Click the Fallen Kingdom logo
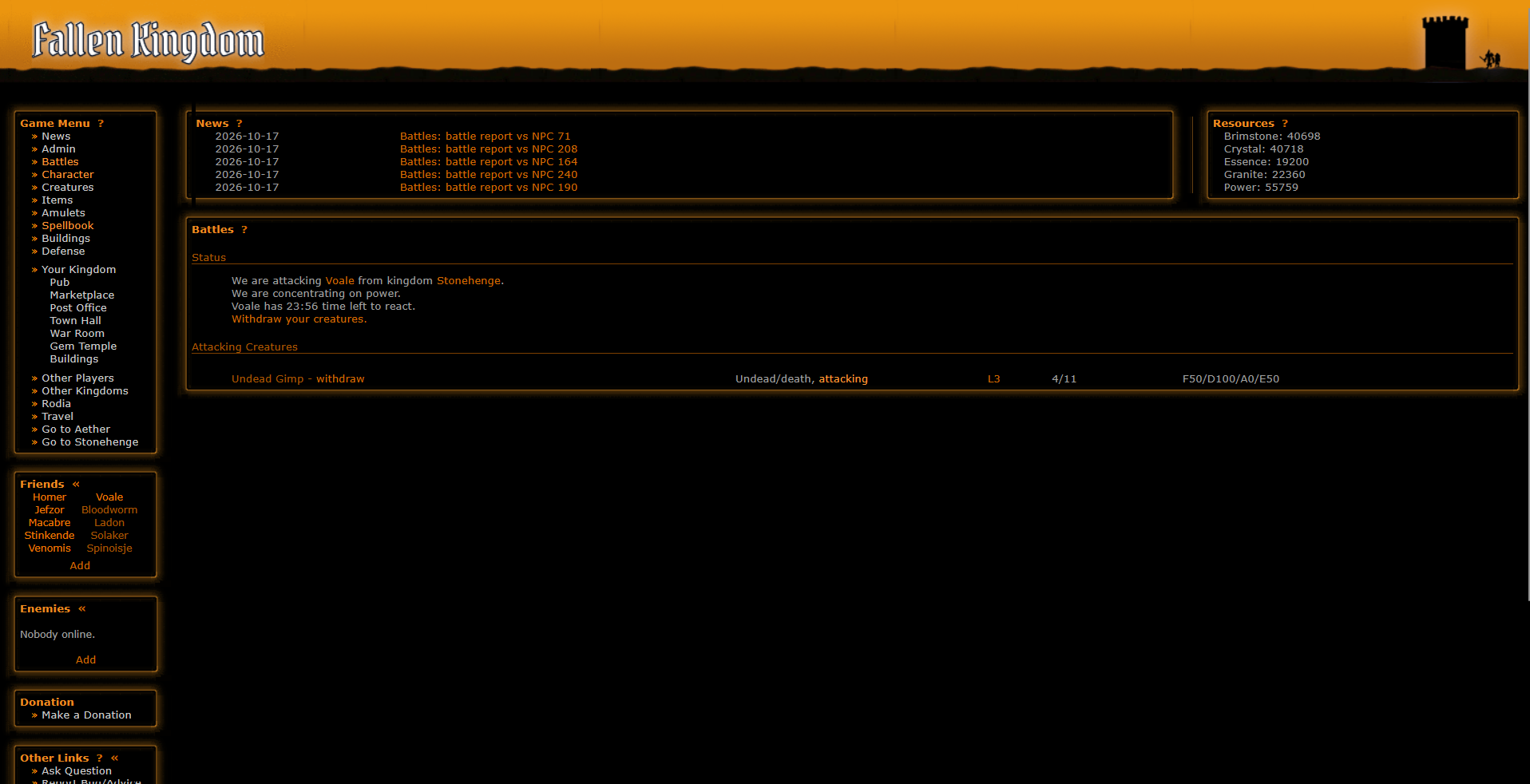 (x=148, y=41)
